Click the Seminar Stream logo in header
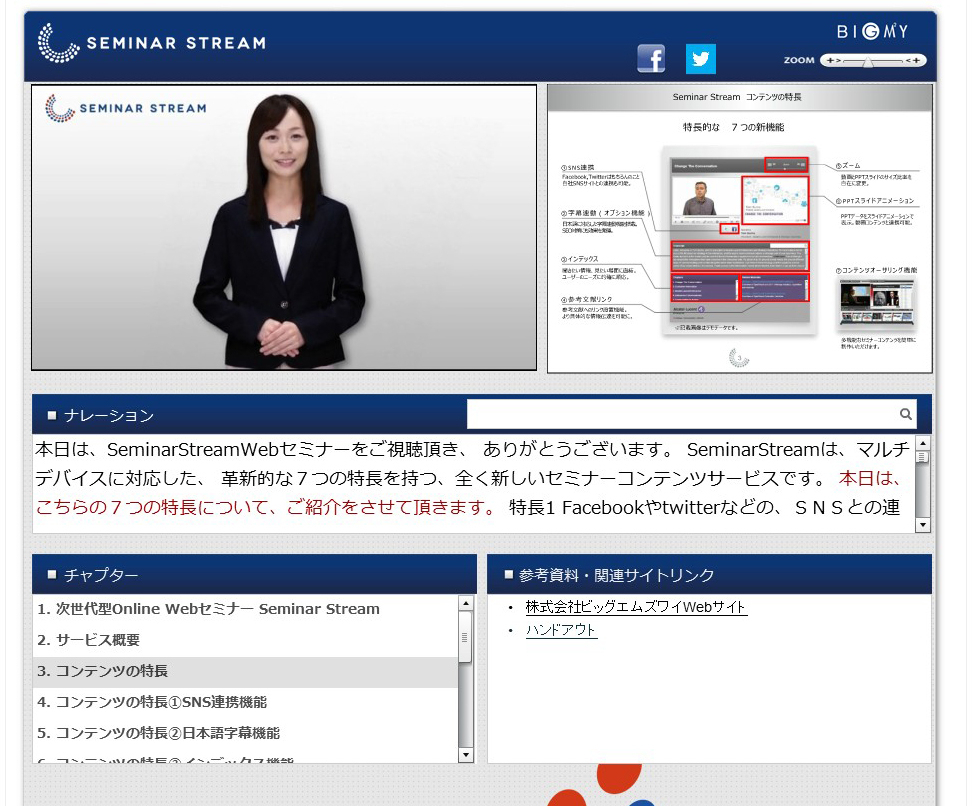 pyautogui.click(x=152, y=43)
